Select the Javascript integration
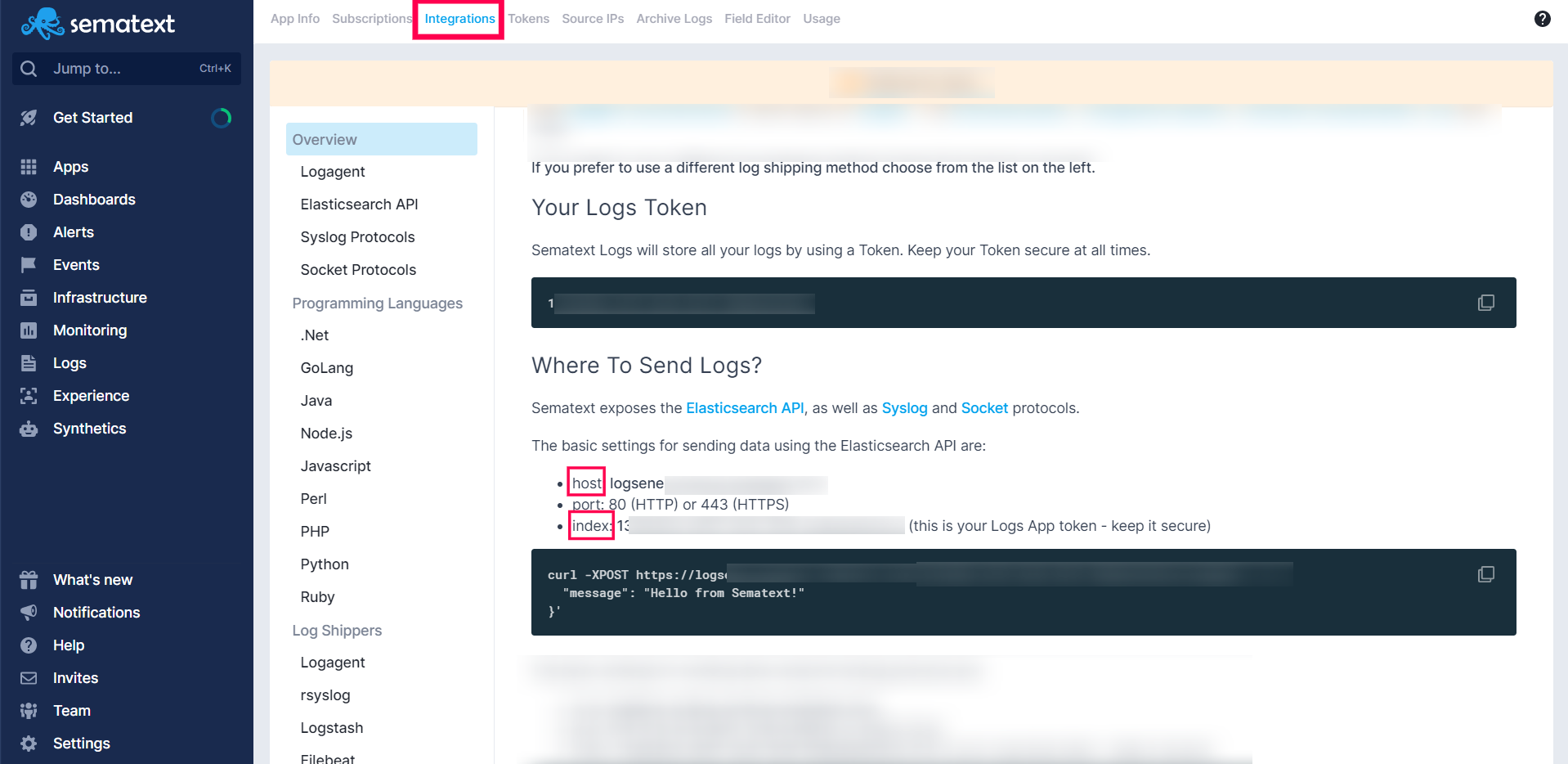This screenshot has height=764, width=1568. click(336, 466)
